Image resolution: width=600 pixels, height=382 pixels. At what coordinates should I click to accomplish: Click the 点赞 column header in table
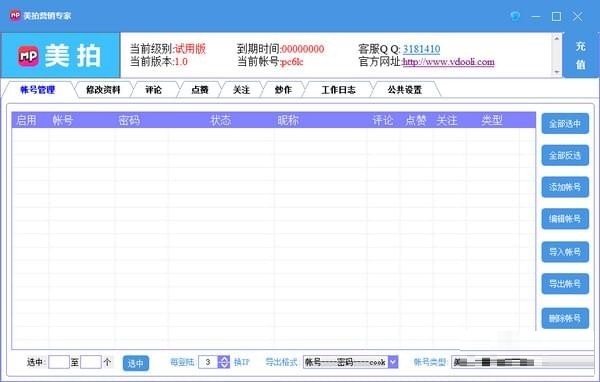click(x=416, y=120)
